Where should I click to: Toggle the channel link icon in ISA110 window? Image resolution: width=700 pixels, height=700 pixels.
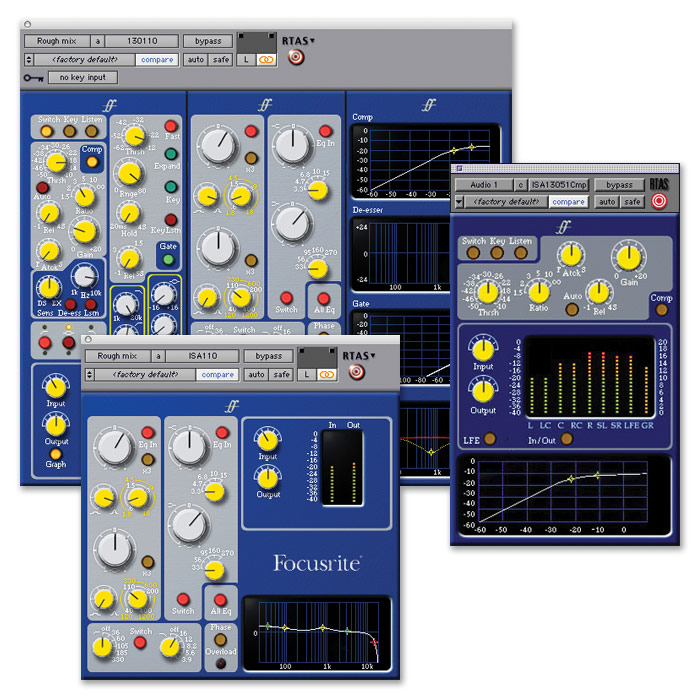pos(327,375)
